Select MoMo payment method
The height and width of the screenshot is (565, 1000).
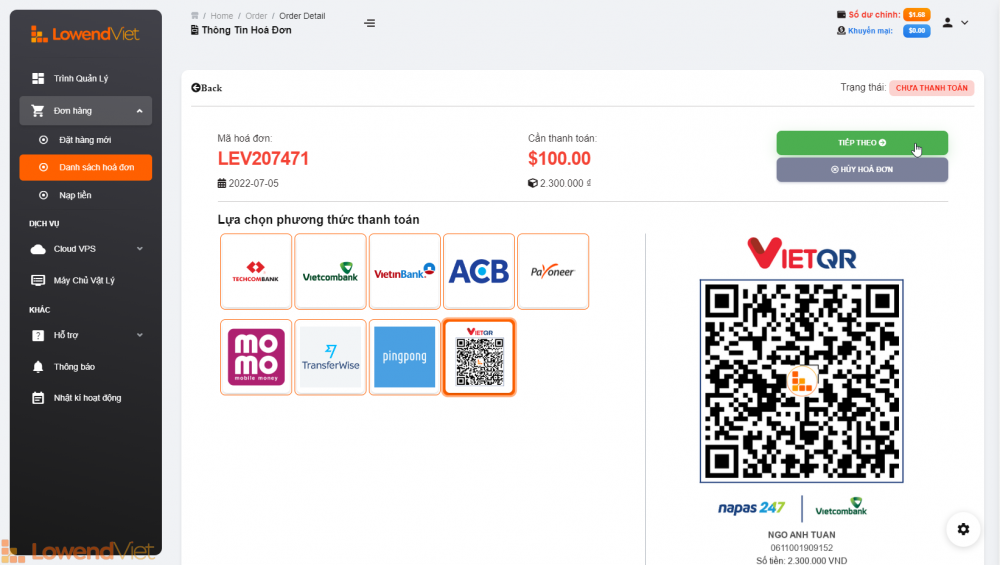(256, 357)
